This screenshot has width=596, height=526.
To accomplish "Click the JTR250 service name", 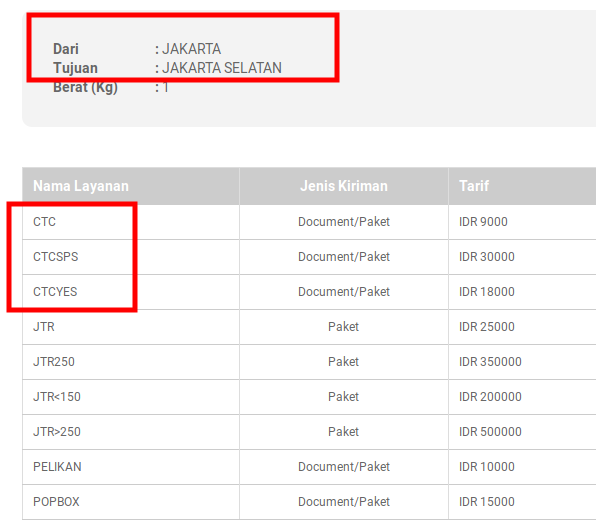I will point(54,362).
